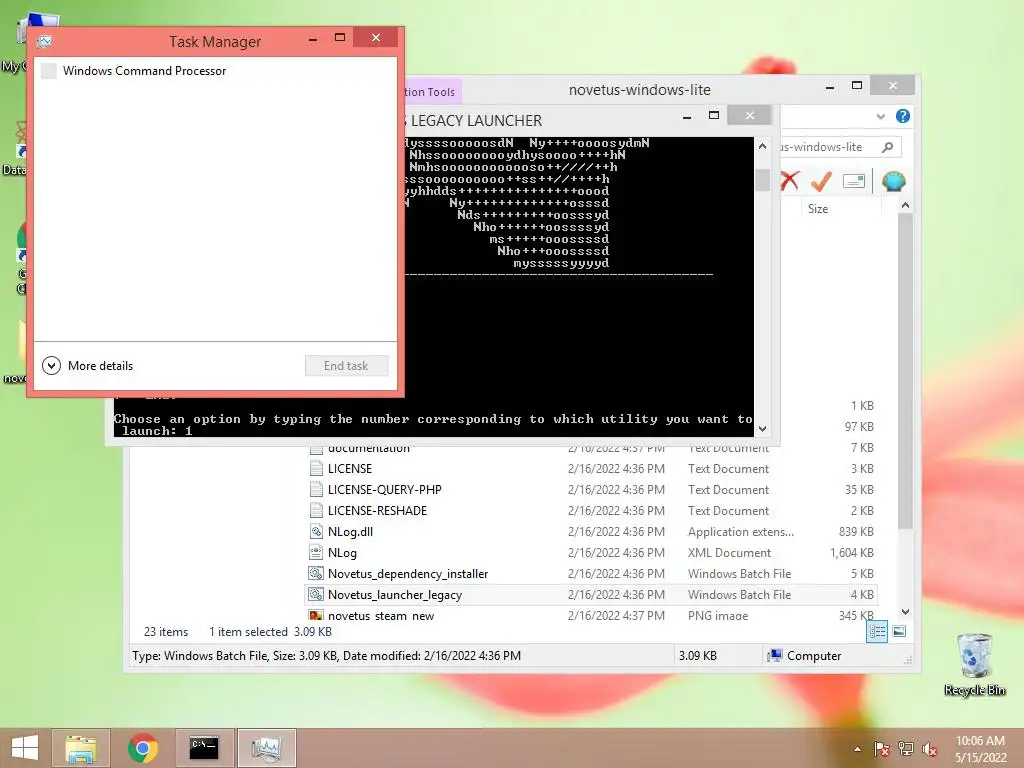Click the End task button
This screenshot has height=768, width=1024.
[x=346, y=366]
